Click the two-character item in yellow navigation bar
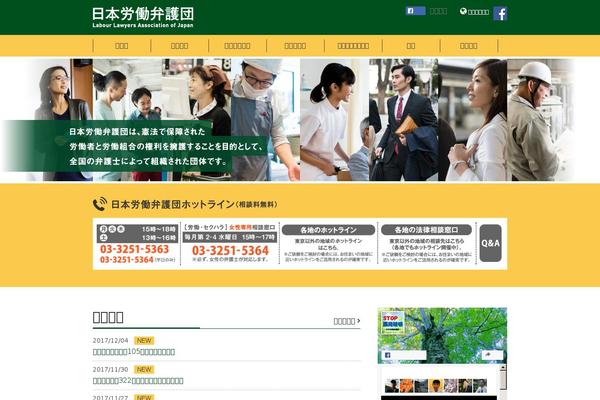This screenshot has height=400, width=600. (411, 46)
